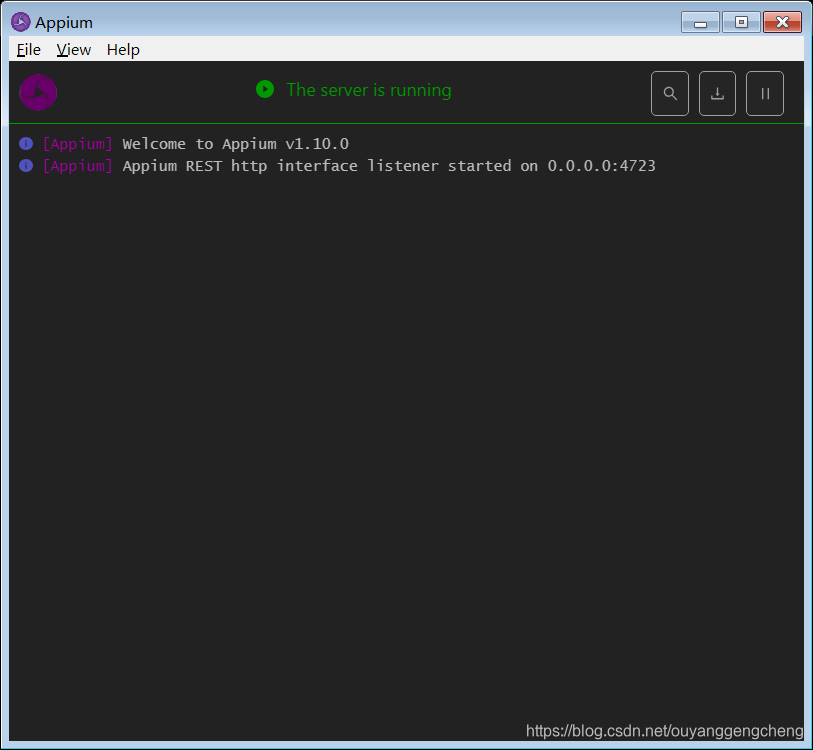
Task: Click "The server is running" status text
Action: click(369, 90)
